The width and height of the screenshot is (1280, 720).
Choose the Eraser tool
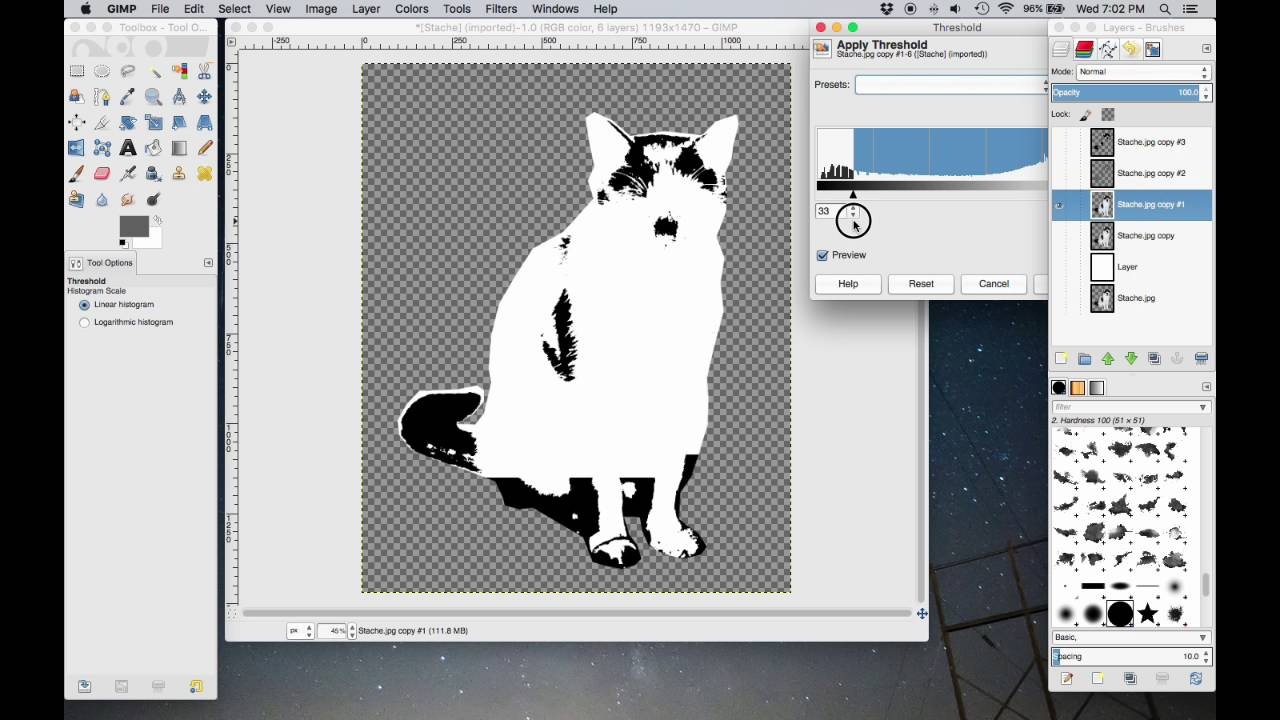102,174
